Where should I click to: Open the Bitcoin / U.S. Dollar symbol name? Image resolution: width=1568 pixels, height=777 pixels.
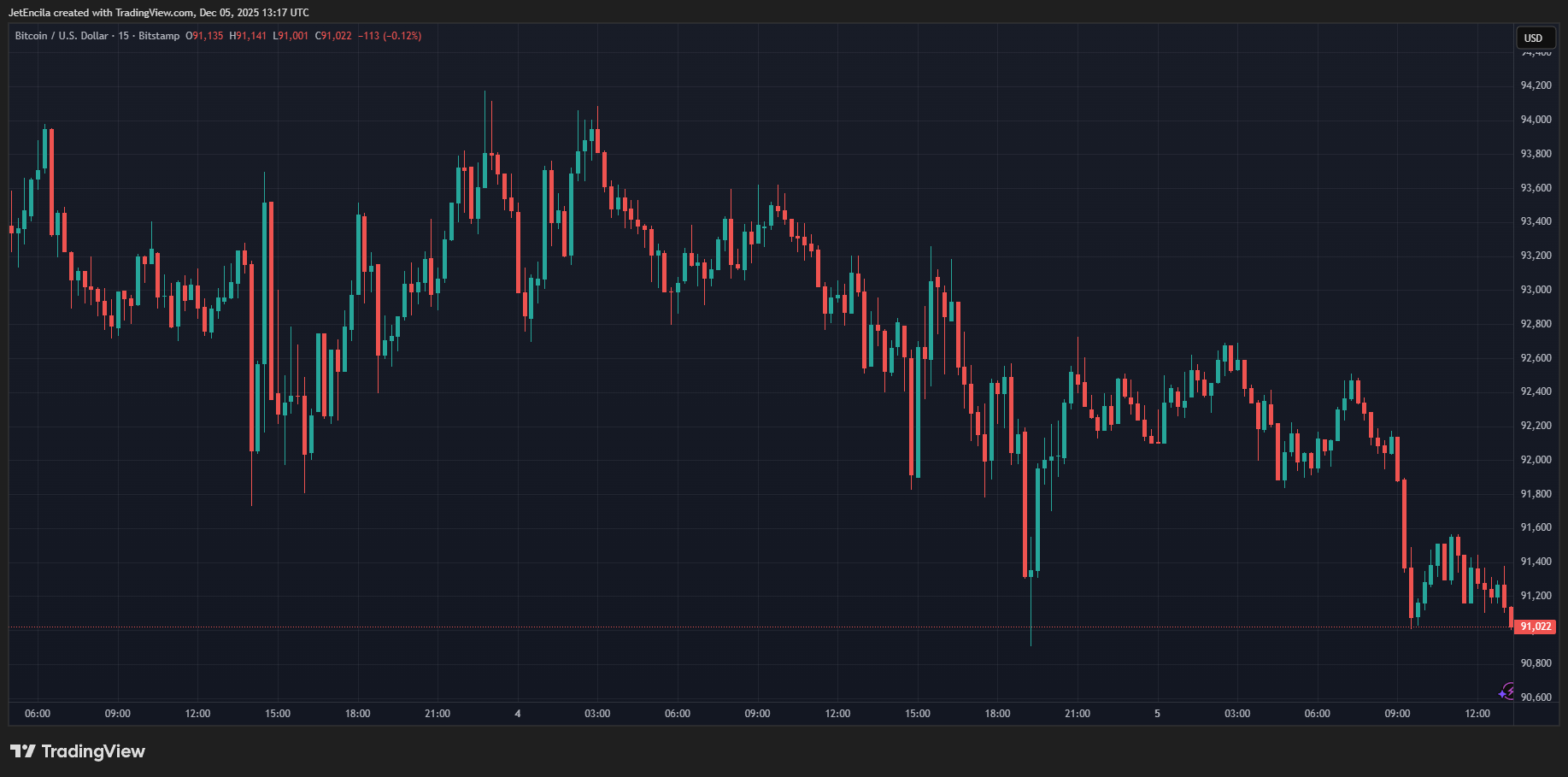point(60,36)
